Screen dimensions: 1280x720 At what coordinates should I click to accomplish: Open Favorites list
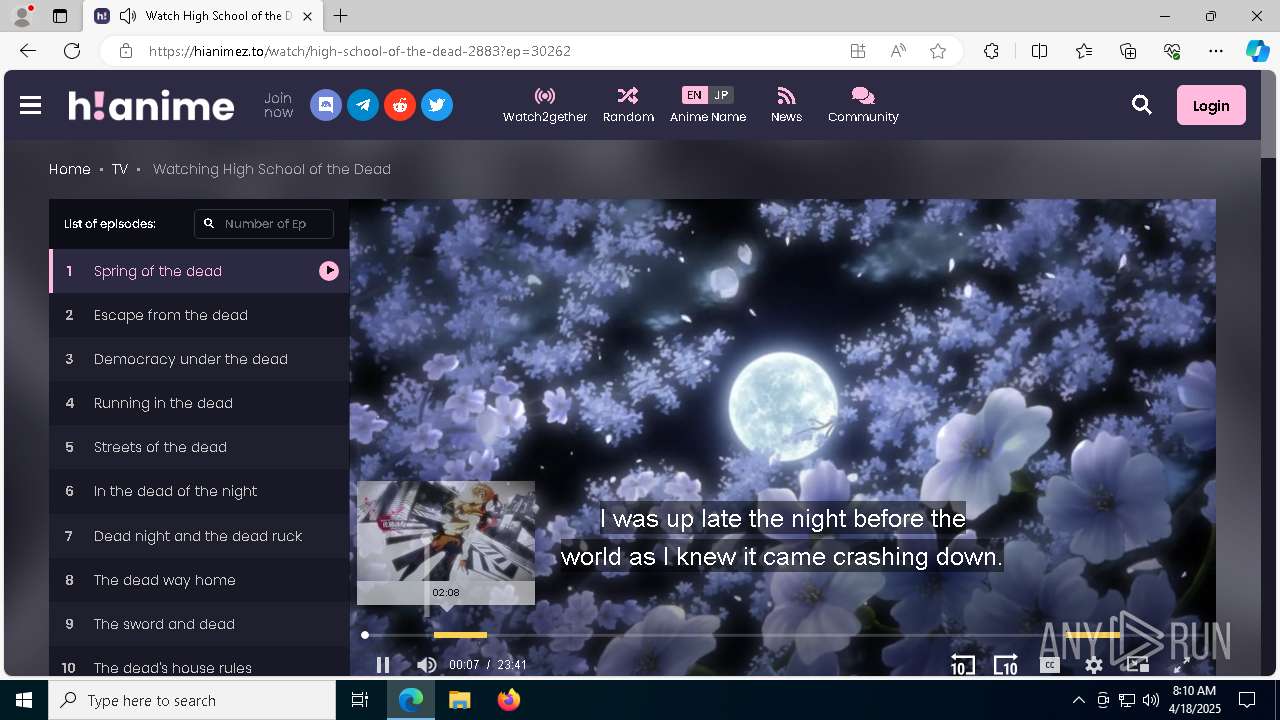pyautogui.click(x=1084, y=51)
